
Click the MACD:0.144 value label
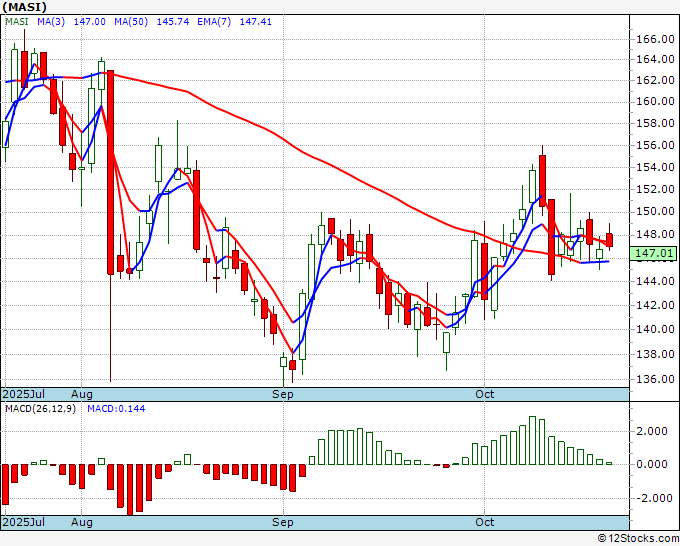(x=116, y=409)
